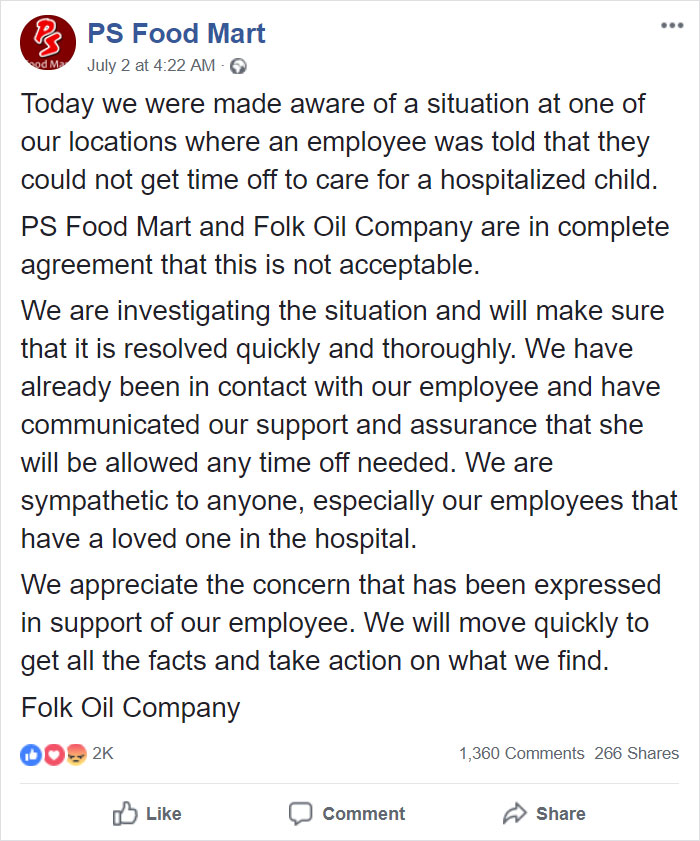The image size is (700, 841).
Task: Click the angry face reaction icon
Action: (x=76, y=755)
